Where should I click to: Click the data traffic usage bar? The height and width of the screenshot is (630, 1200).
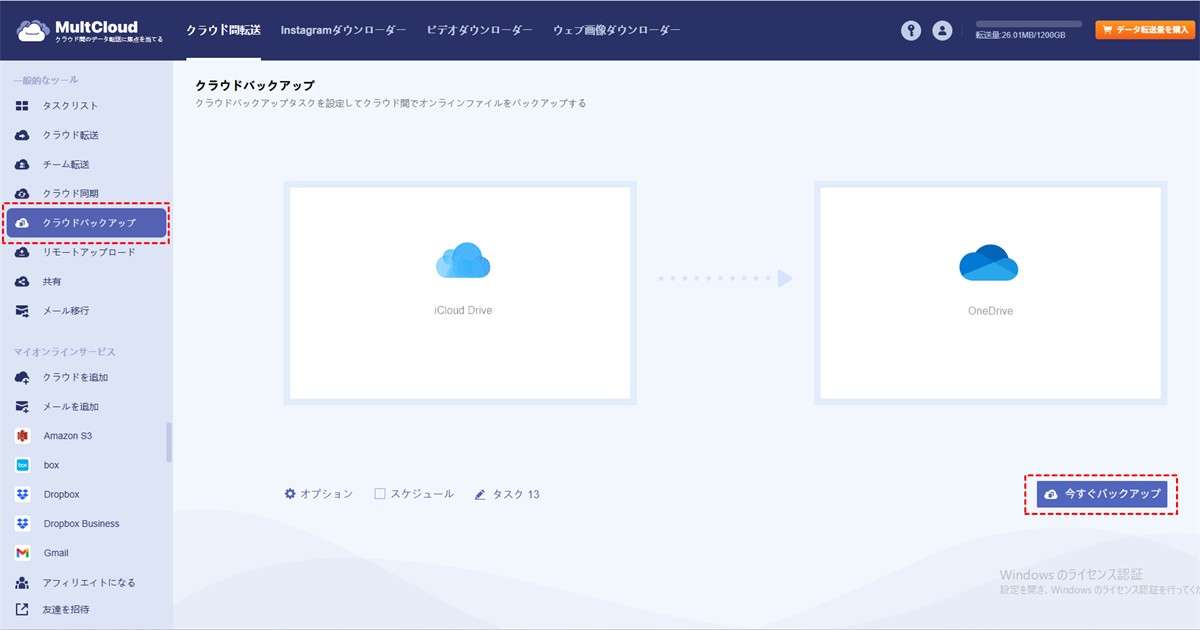point(1028,23)
